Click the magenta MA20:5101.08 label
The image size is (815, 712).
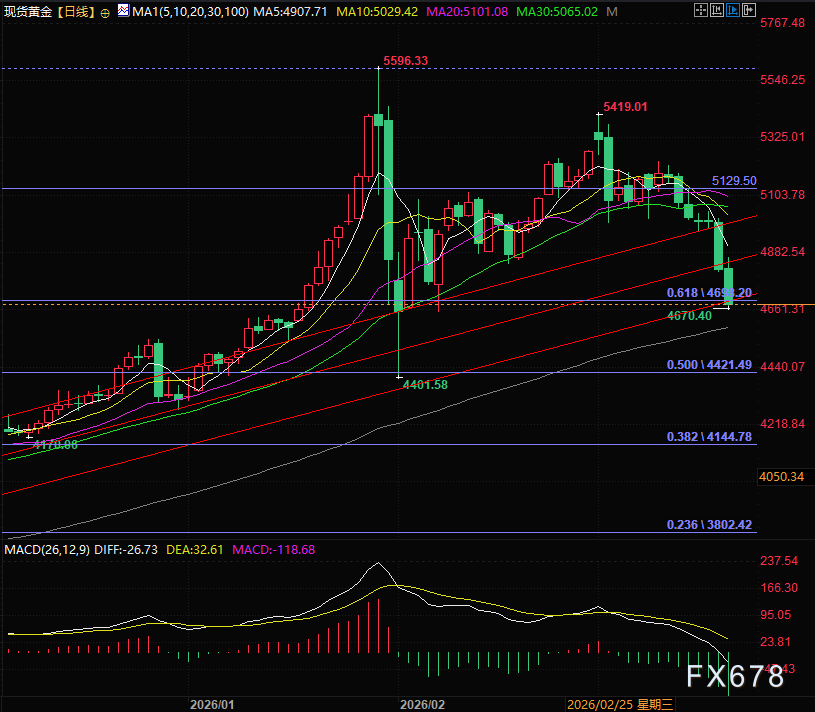pyautogui.click(x=467, y=11)
